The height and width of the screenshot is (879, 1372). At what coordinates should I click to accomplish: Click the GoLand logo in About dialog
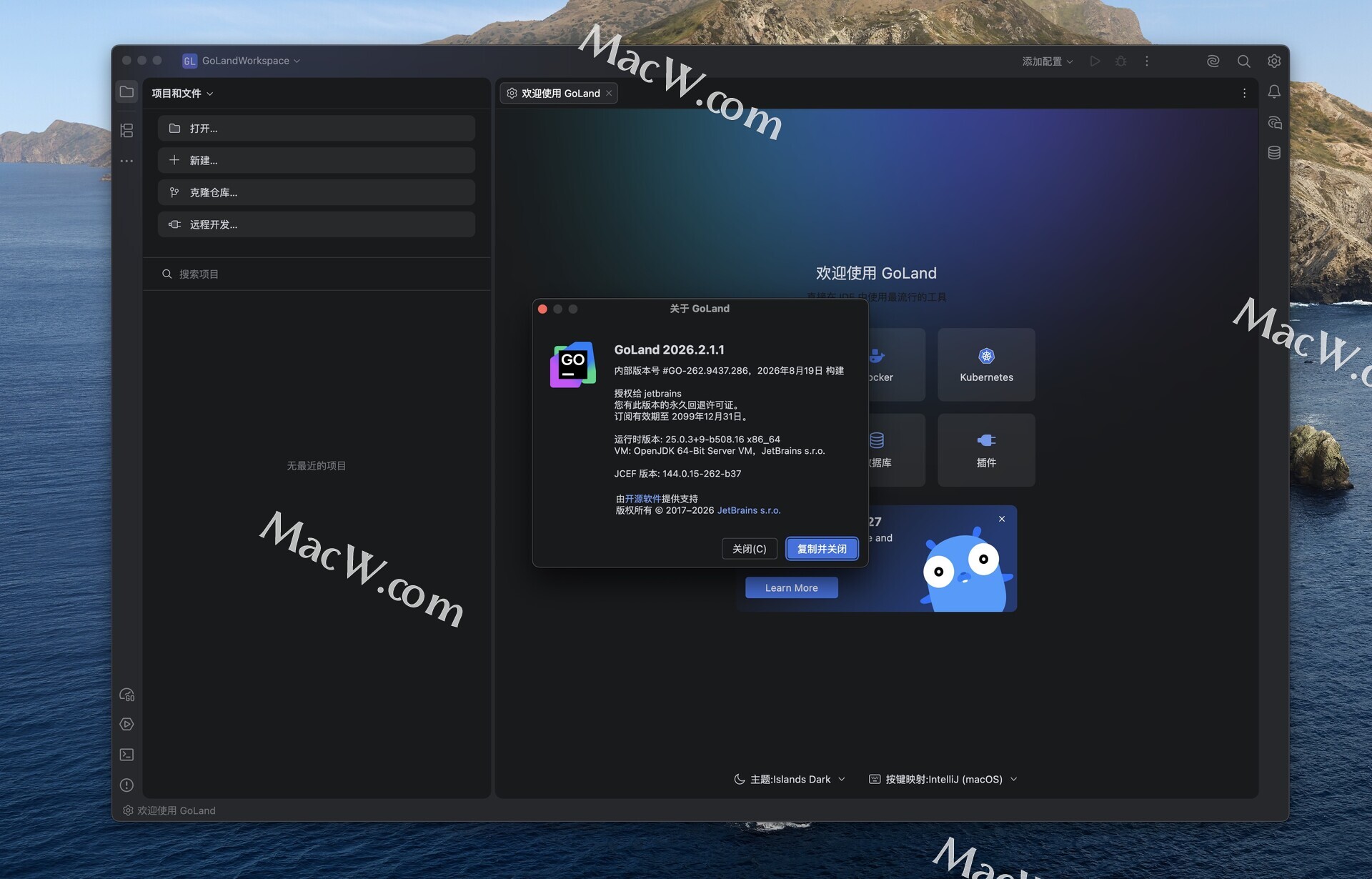point(573,364)
